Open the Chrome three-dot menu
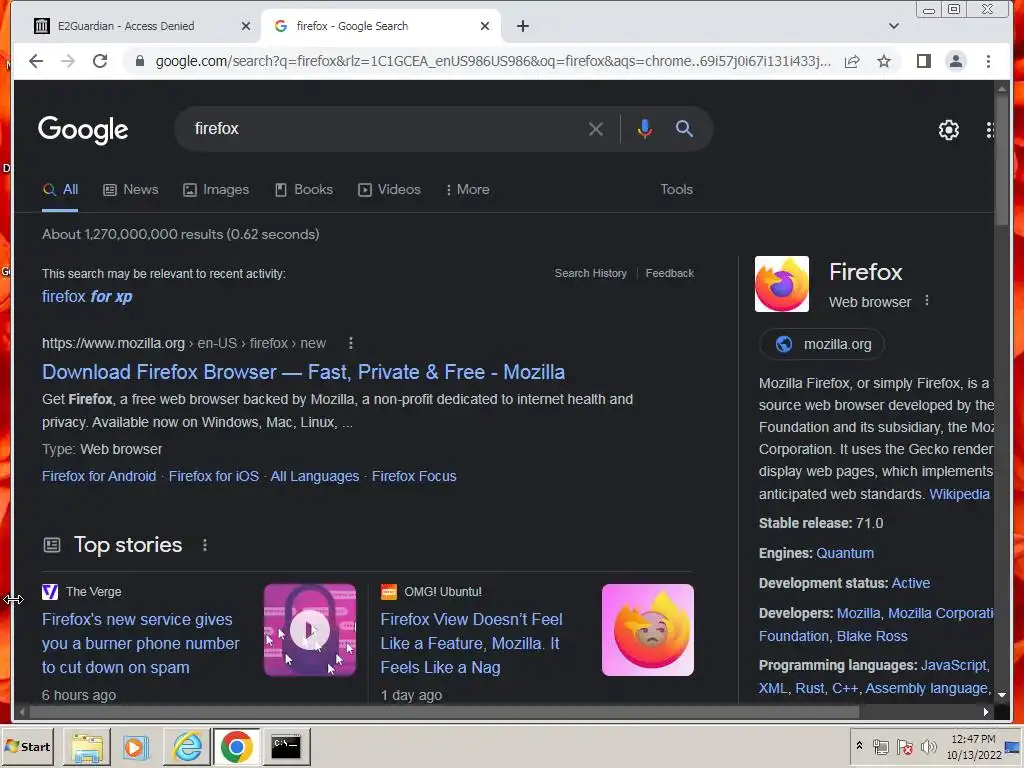This screenshot has height=768, width=1024. (988, 61)
